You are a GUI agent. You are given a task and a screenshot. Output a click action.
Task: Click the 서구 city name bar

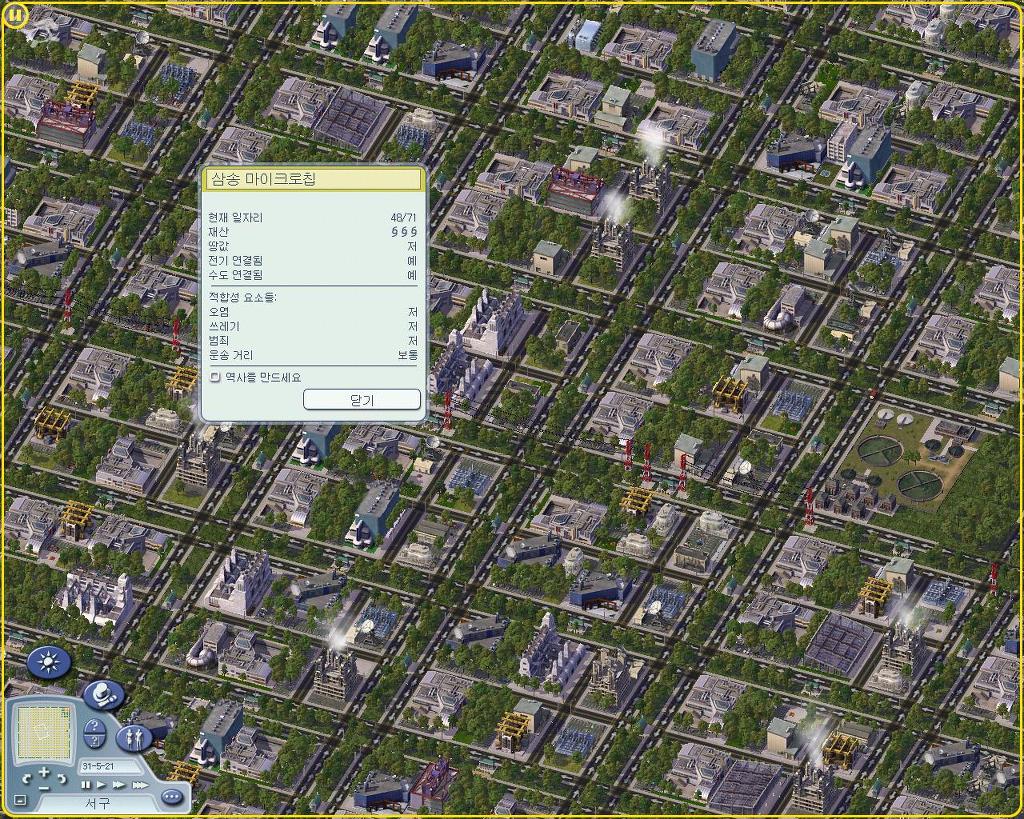coord(97,804)
